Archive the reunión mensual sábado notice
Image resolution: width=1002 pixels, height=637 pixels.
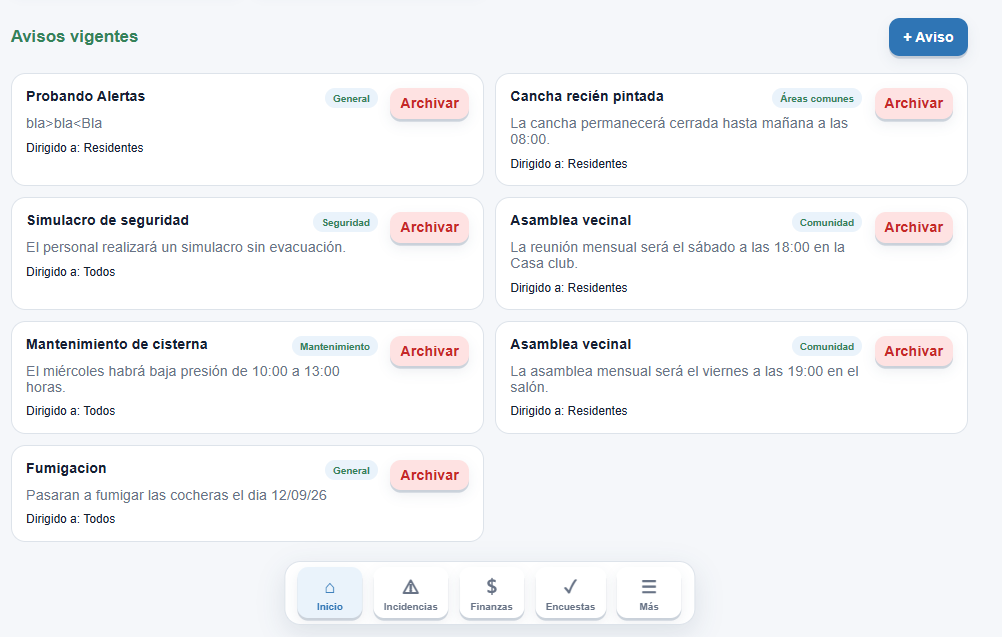click(x=913, y=227)
